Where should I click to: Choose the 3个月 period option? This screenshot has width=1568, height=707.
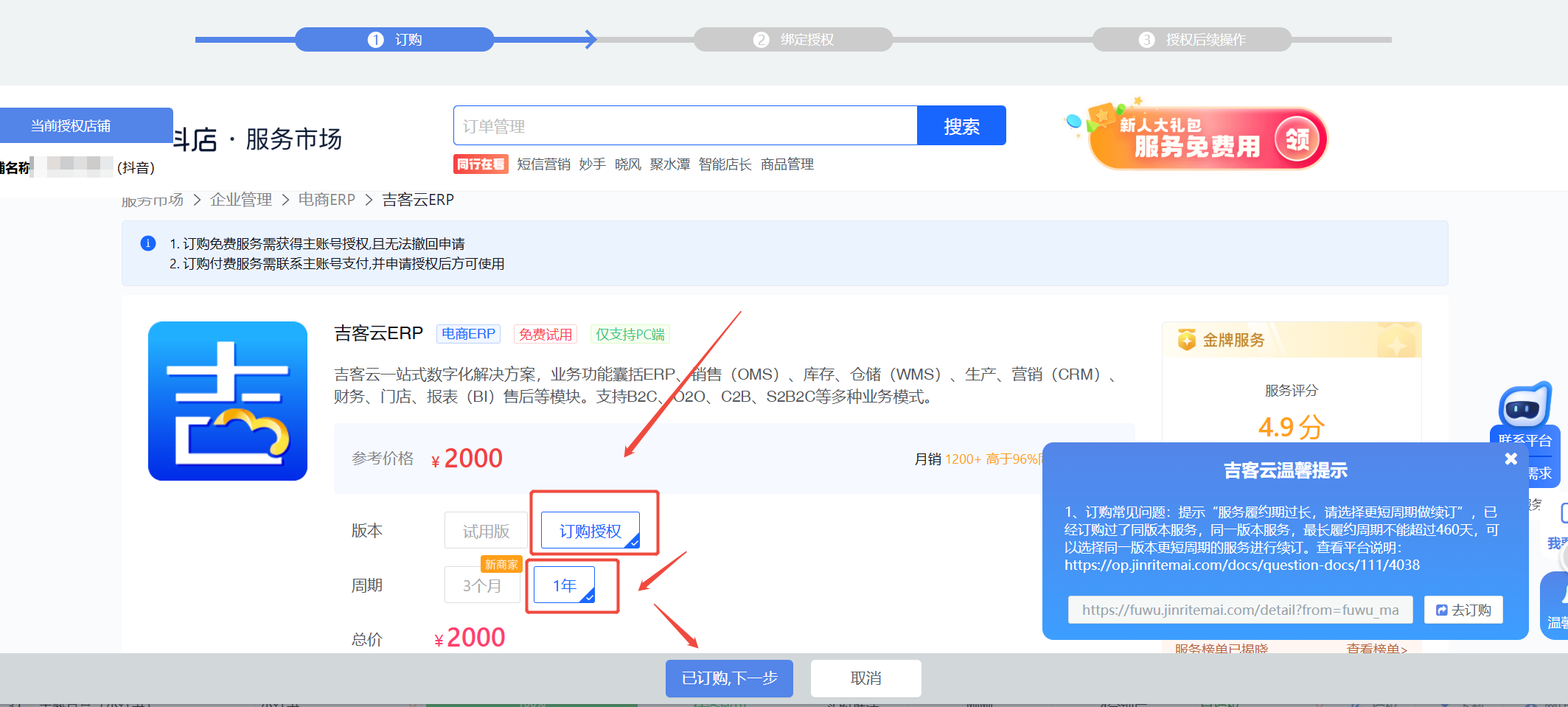click(x=482, y=585)
